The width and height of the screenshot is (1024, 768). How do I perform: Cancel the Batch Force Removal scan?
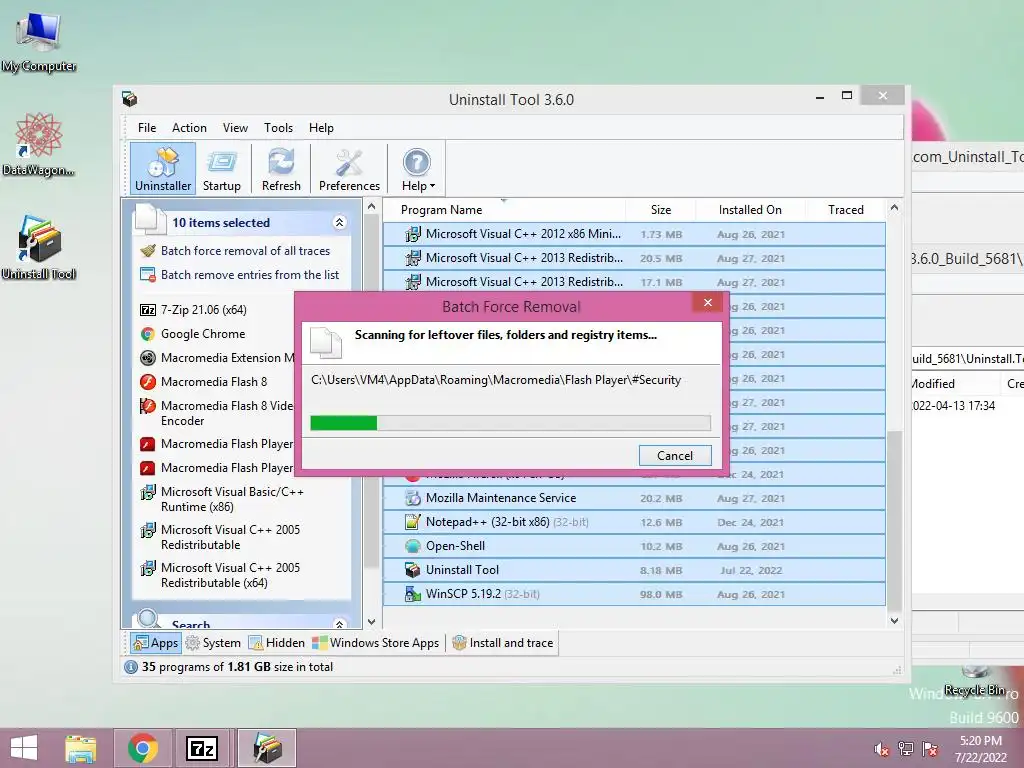(x=675, y=456)
